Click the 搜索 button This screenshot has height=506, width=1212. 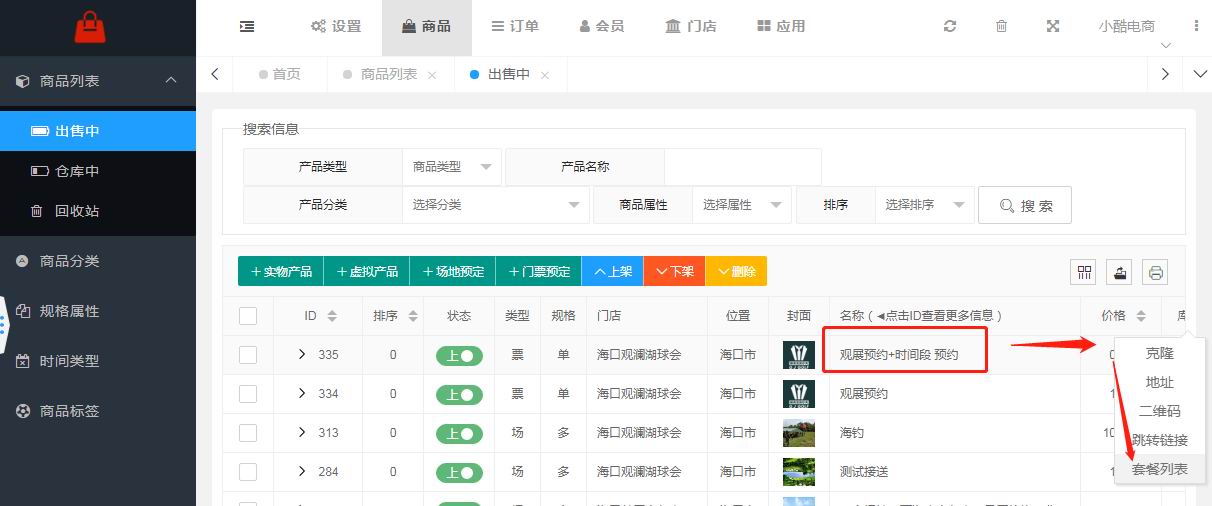(x=1025, y=205)
